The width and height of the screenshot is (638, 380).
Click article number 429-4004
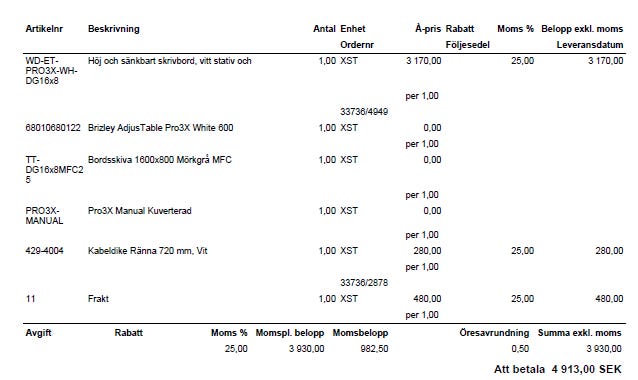(44, 251)
